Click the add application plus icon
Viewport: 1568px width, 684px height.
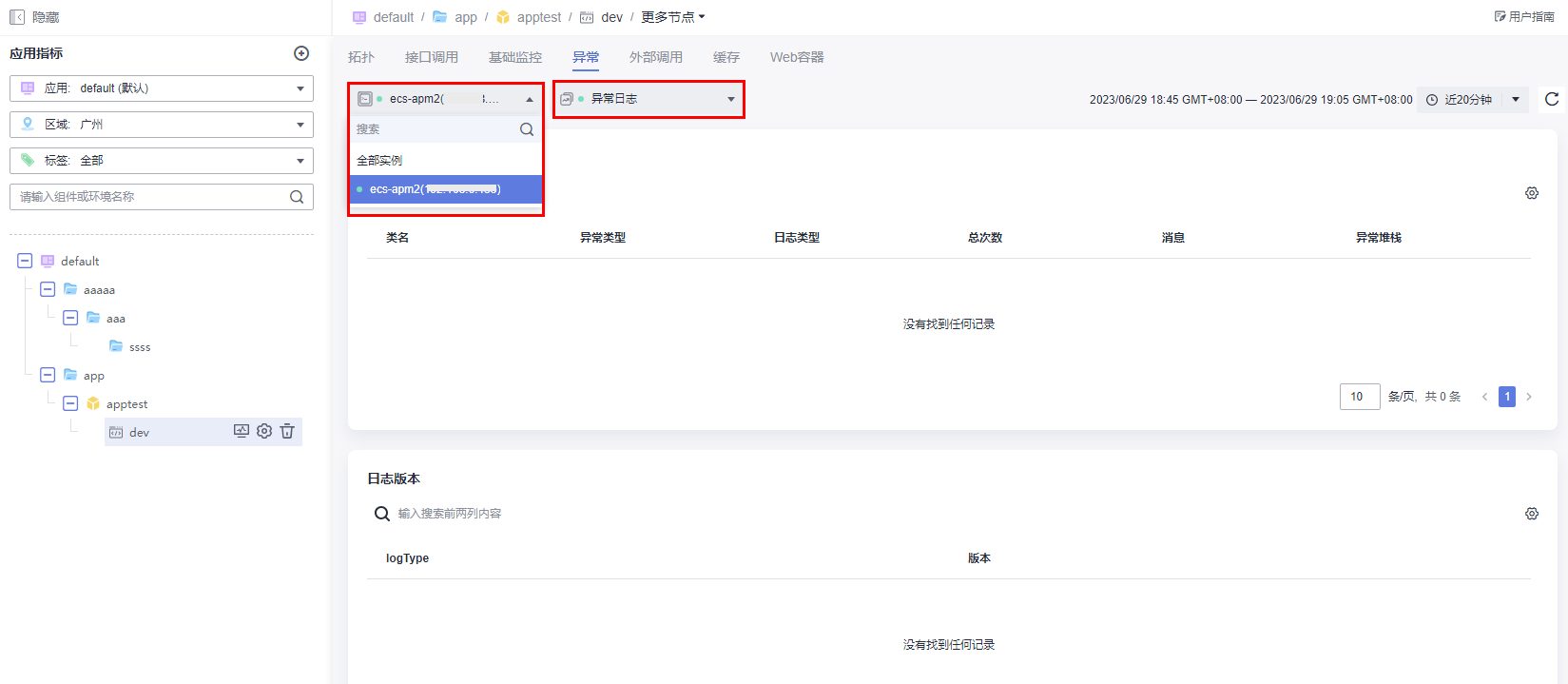pyautogui.click(x=301, y=53)
